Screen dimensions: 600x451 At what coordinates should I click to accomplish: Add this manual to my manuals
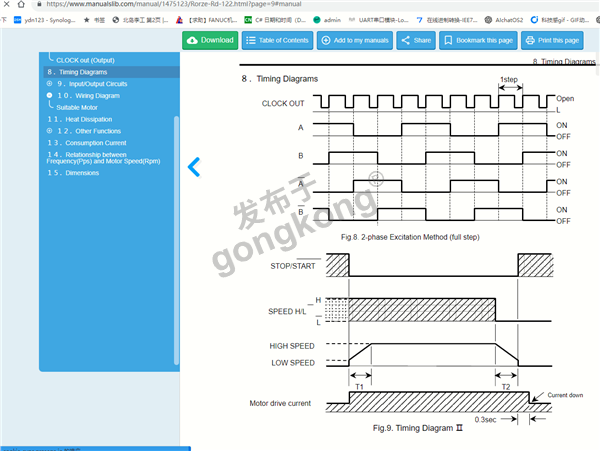coord(354,40)
